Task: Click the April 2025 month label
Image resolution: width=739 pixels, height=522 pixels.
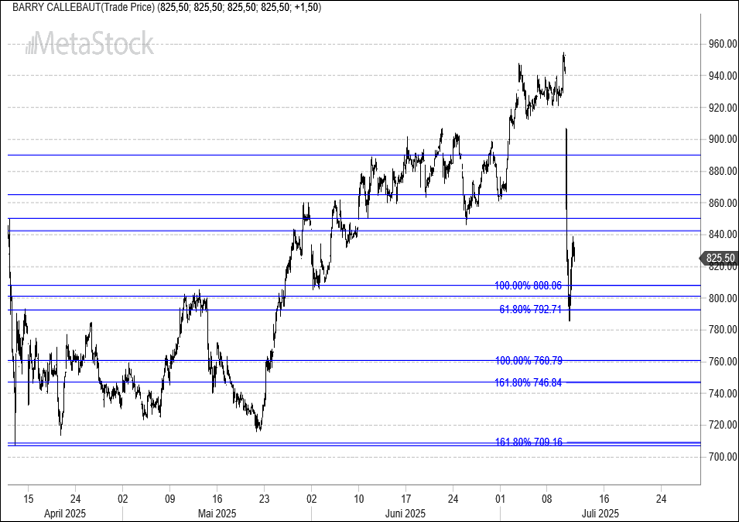Action: pyautogui.click(x=65, y=513)
